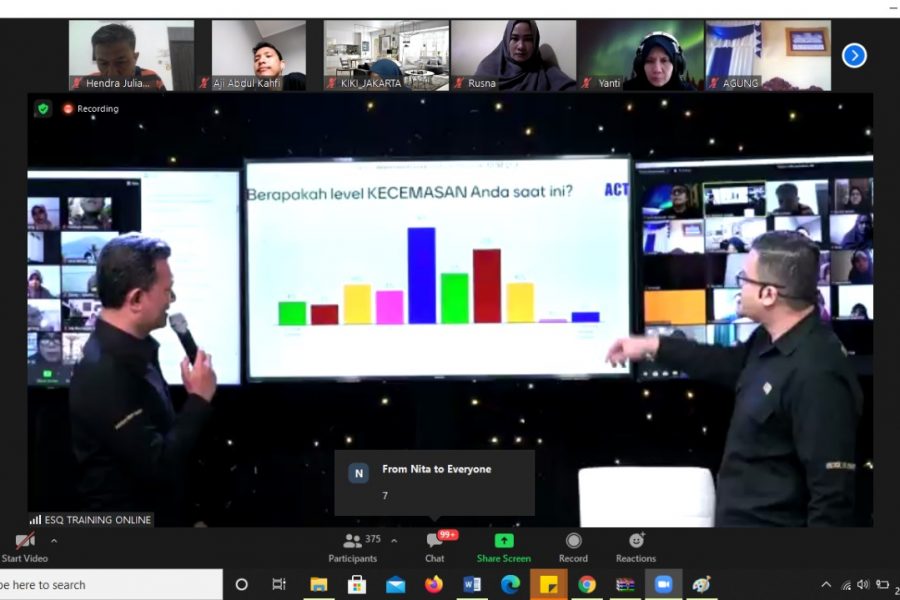The height and width of the screenshot is (600, 900).
Task: Click the green Share Screen button
Action: point(503,546)
